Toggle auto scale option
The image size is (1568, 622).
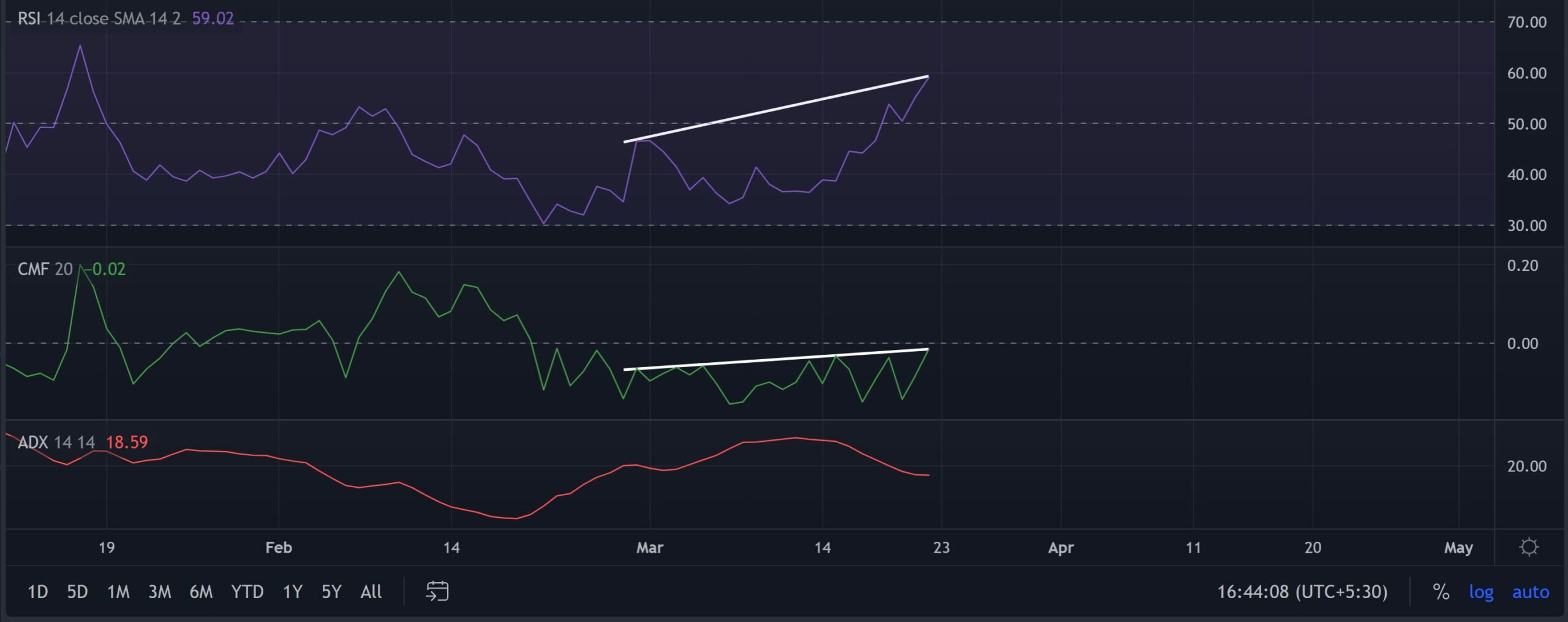point(1530,592)
